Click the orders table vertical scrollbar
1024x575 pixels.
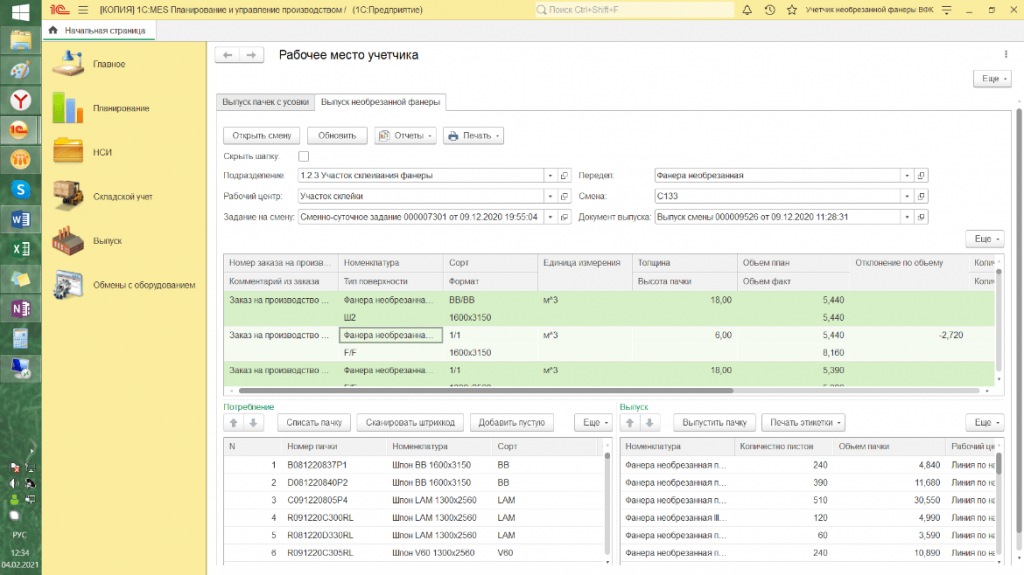(999, 320)
